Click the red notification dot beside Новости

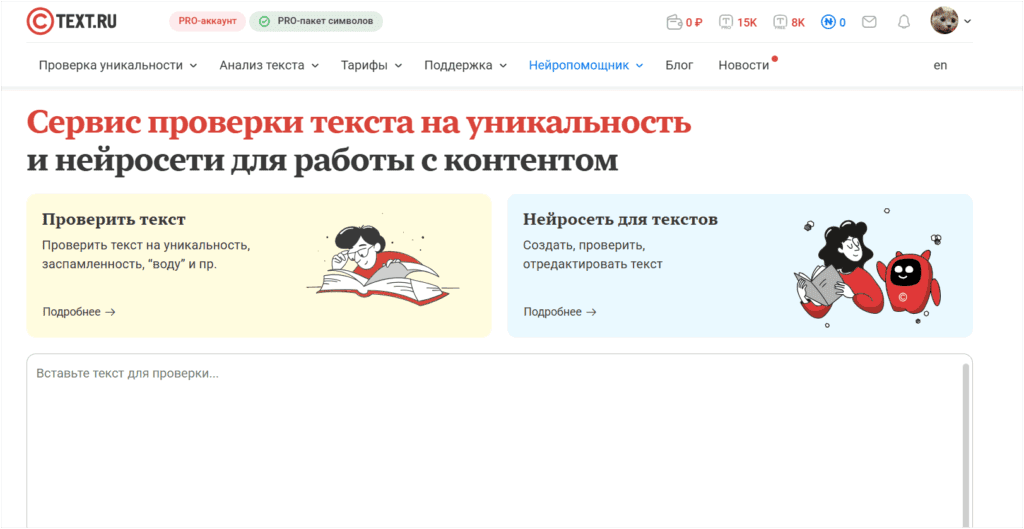pyautogui.click(x=775, y=59)
